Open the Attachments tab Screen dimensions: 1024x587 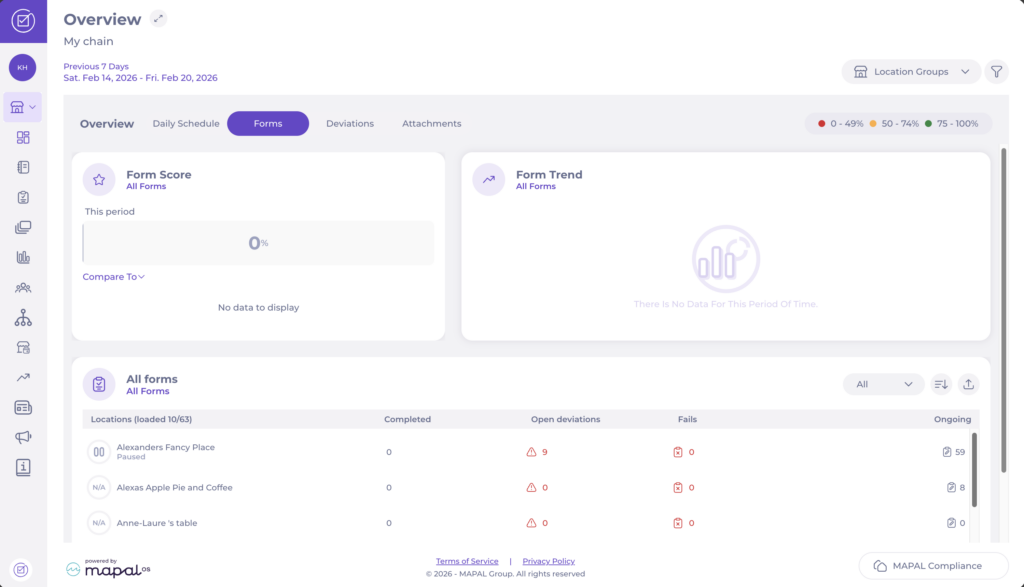tap(432, 124)
